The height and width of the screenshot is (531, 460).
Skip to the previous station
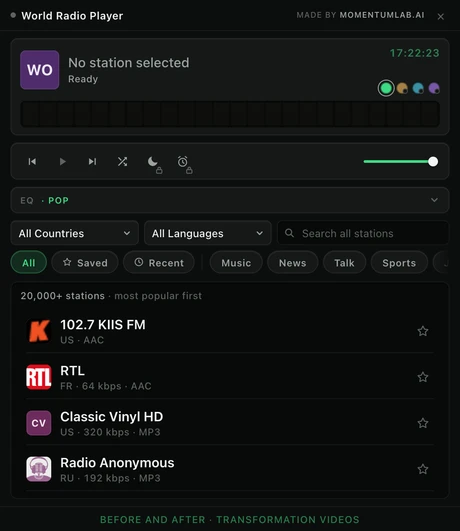[32, 162]
